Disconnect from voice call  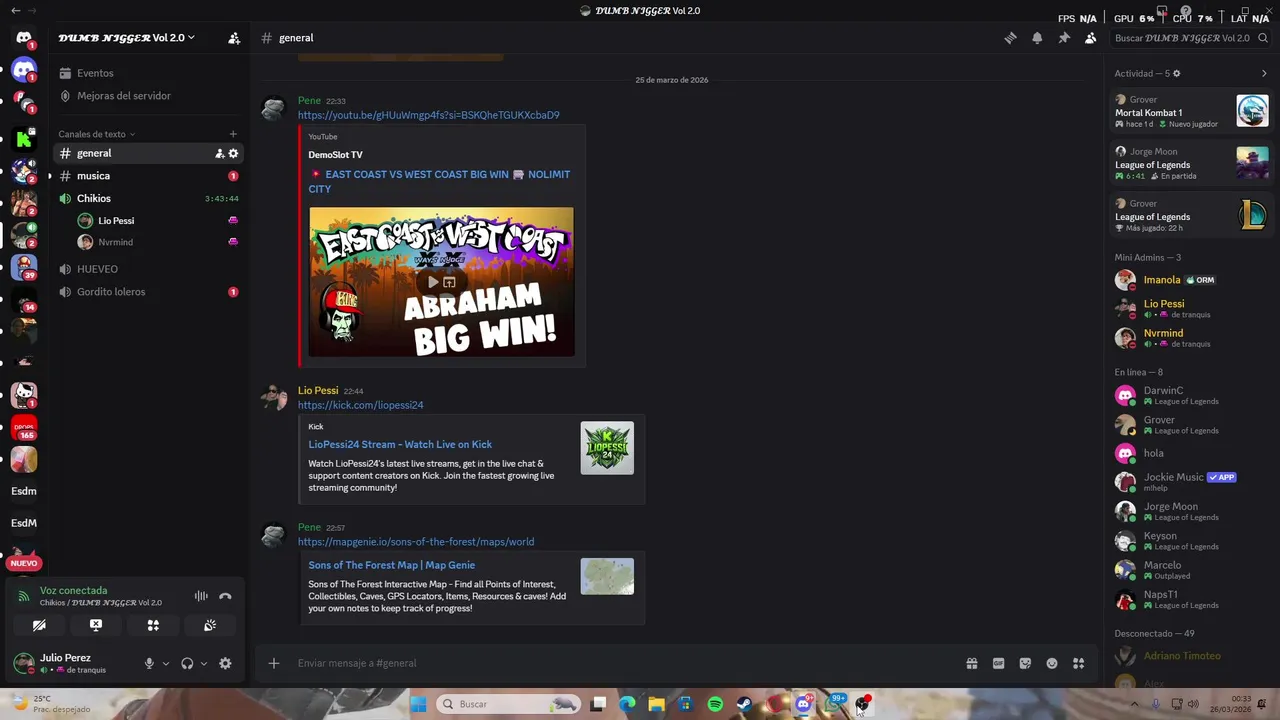tap(225, 596)
